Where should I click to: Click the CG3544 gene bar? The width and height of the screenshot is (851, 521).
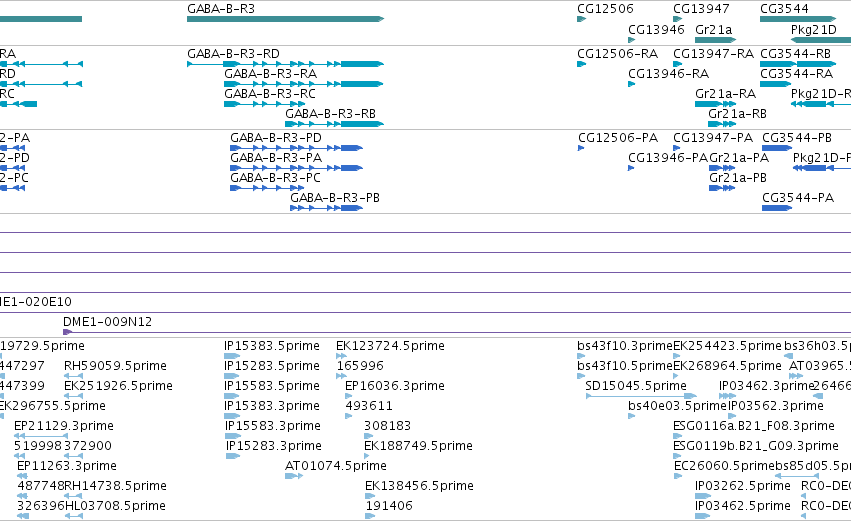pyautogui.click(x=798, y=19)
